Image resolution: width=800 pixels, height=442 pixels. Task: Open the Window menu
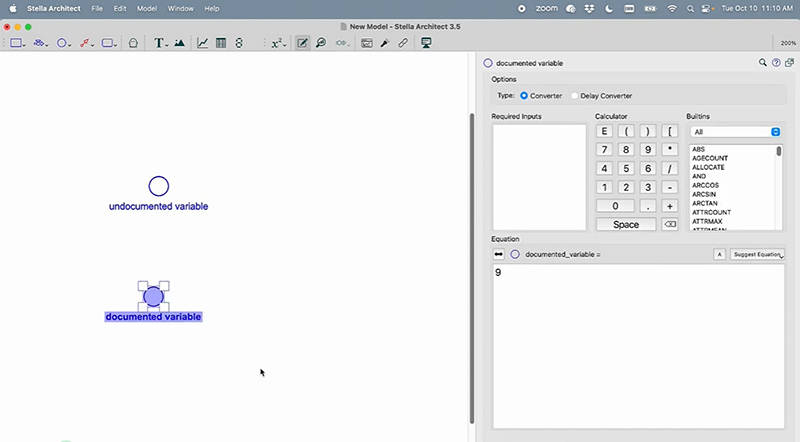tap(181, 8)
